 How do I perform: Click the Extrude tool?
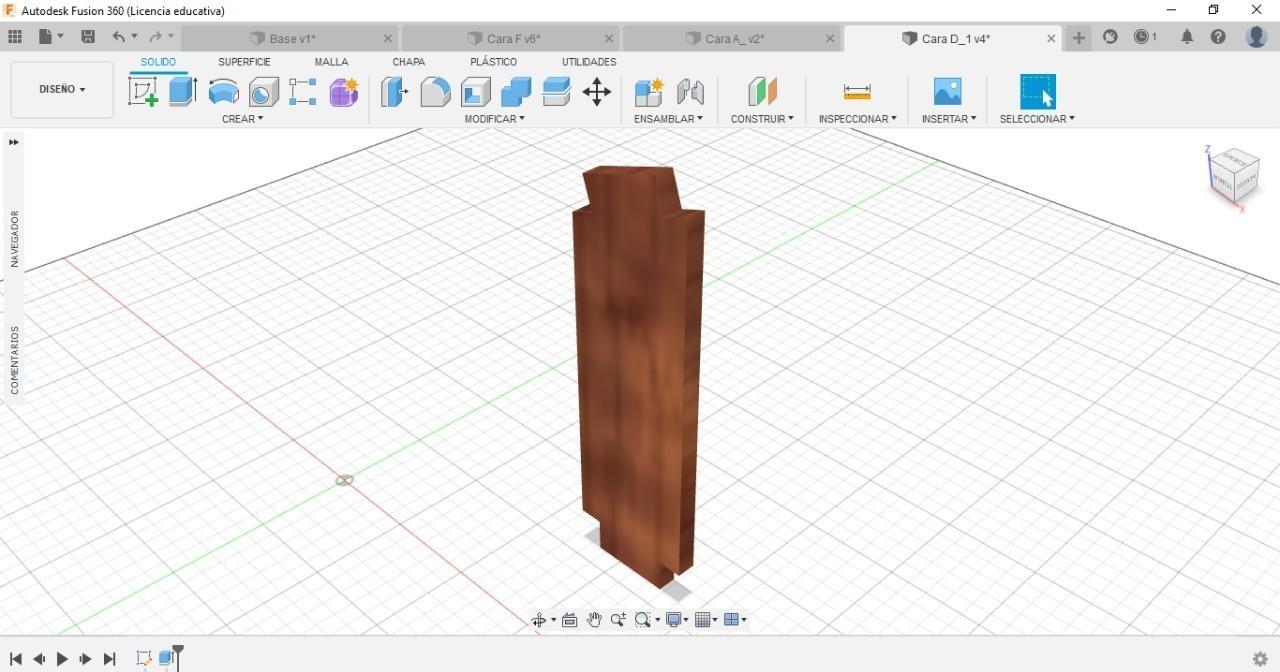[x=182, y=92]
